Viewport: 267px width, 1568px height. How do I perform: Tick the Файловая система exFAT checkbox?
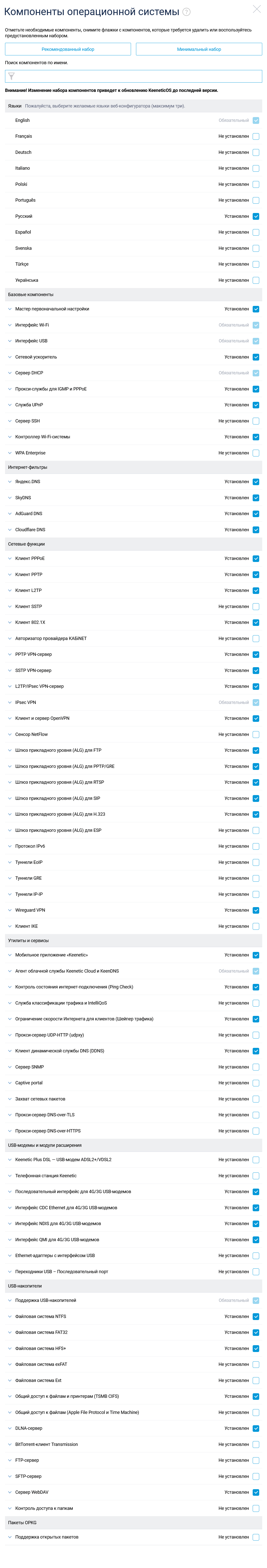[x=256, y=1365]
